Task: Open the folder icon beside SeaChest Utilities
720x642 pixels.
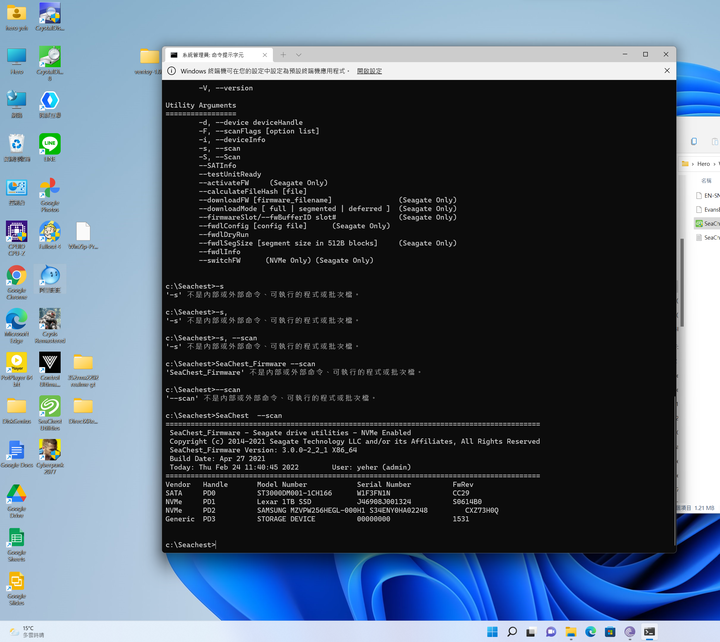Action: (83, 410)
